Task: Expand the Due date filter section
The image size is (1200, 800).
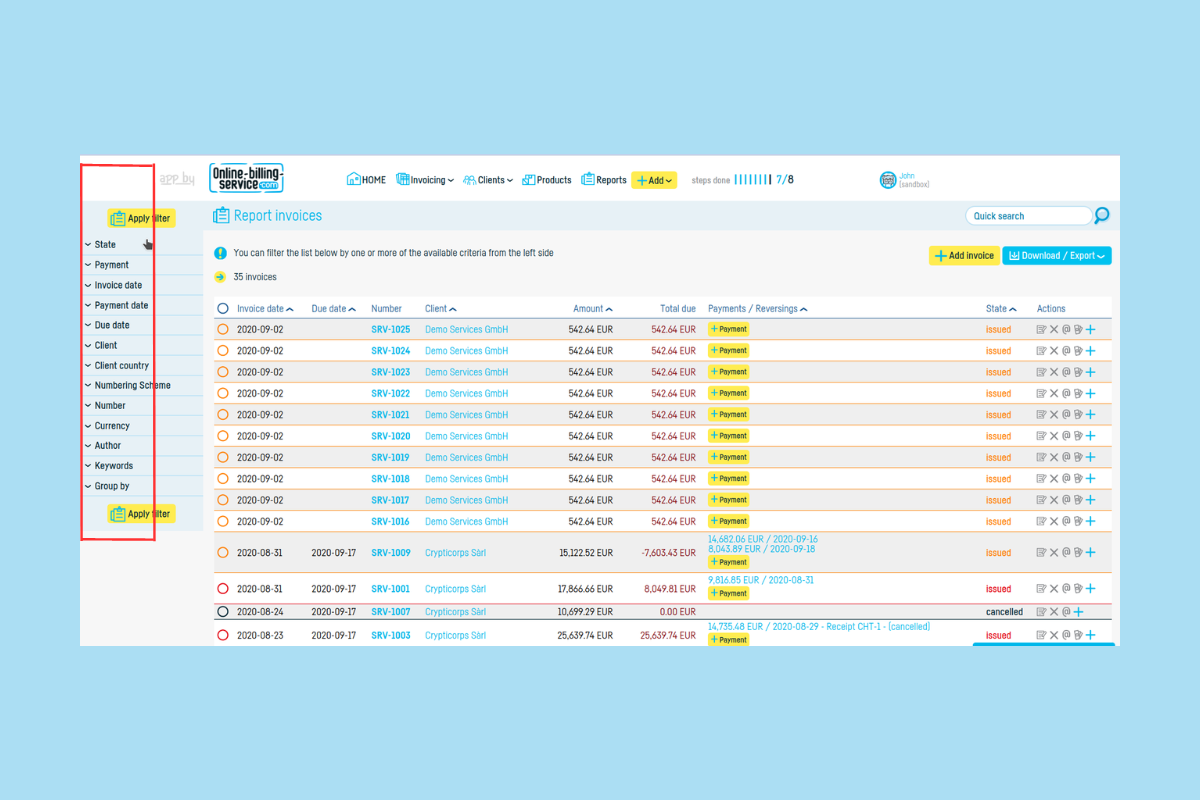Action: 142,325
